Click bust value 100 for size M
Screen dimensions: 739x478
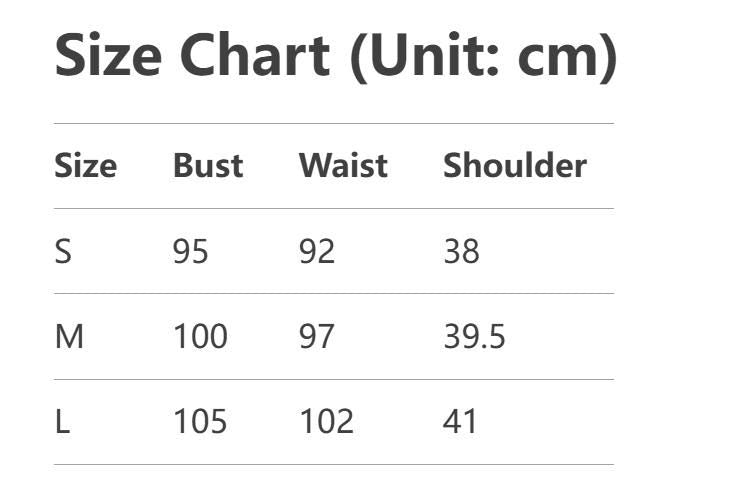[x=200, y=337]
